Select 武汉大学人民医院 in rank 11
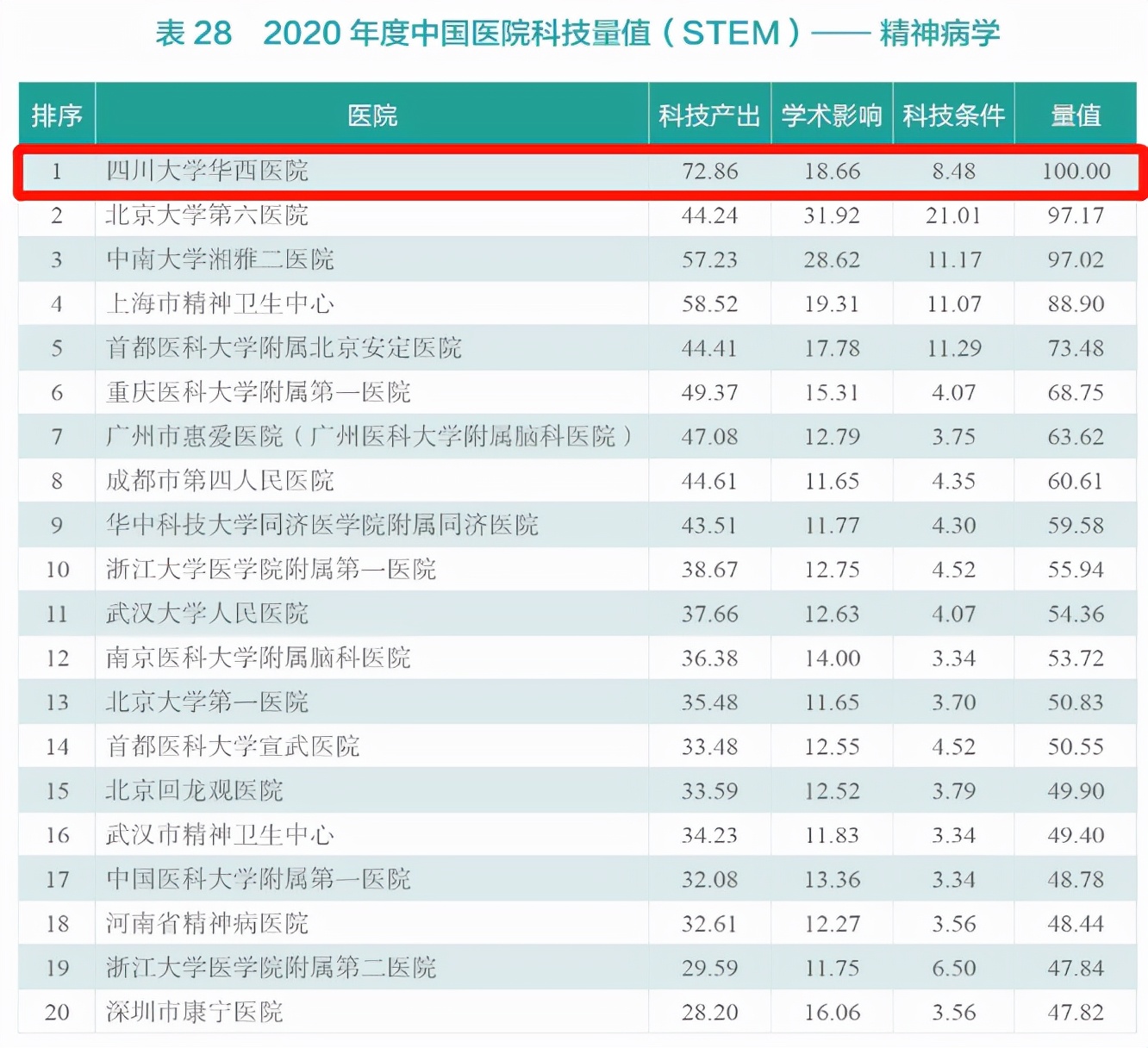The image size is (1148, 1048). point(207,614)
